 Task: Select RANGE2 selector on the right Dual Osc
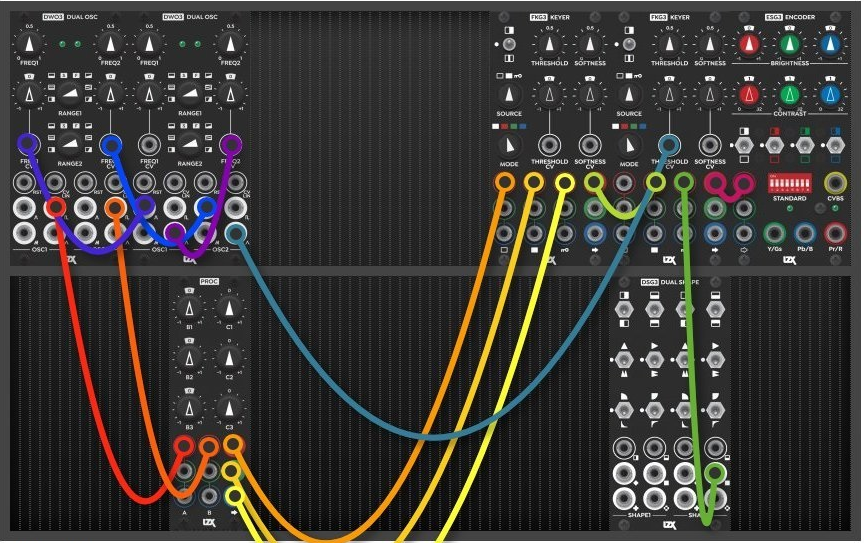pyautogui.click(x=190, y=144)
